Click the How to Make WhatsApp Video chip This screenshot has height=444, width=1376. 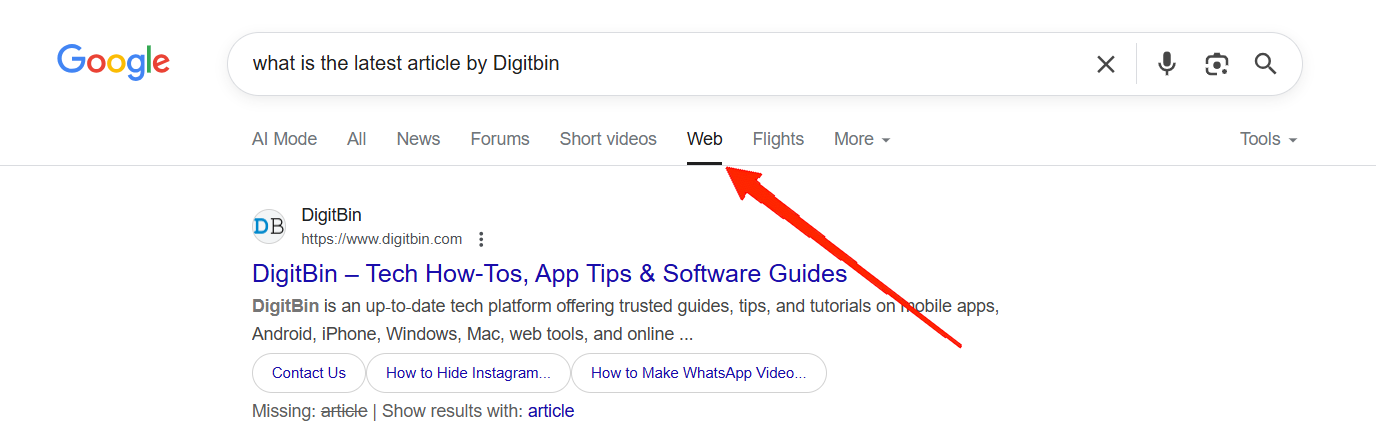699,373
